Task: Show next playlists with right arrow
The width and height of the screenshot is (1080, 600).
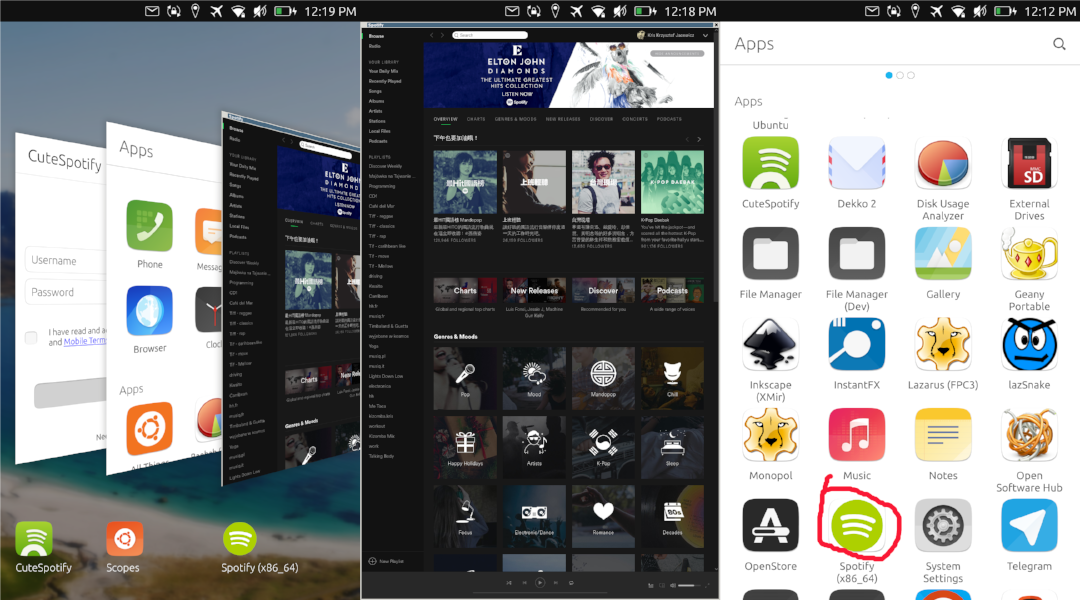Action: 699,139
